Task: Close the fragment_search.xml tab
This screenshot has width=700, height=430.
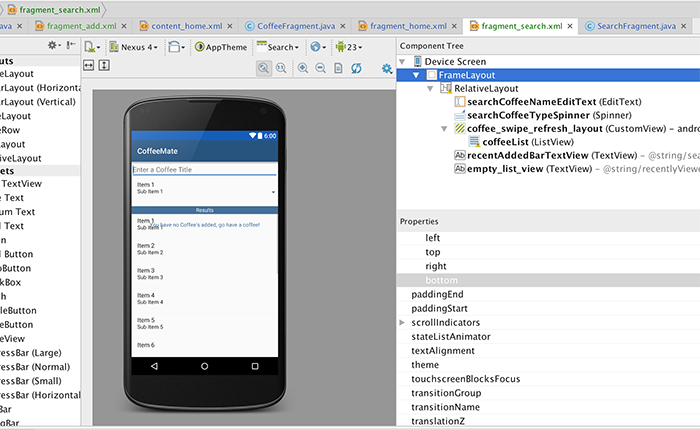Action: [x=570, y=26]
